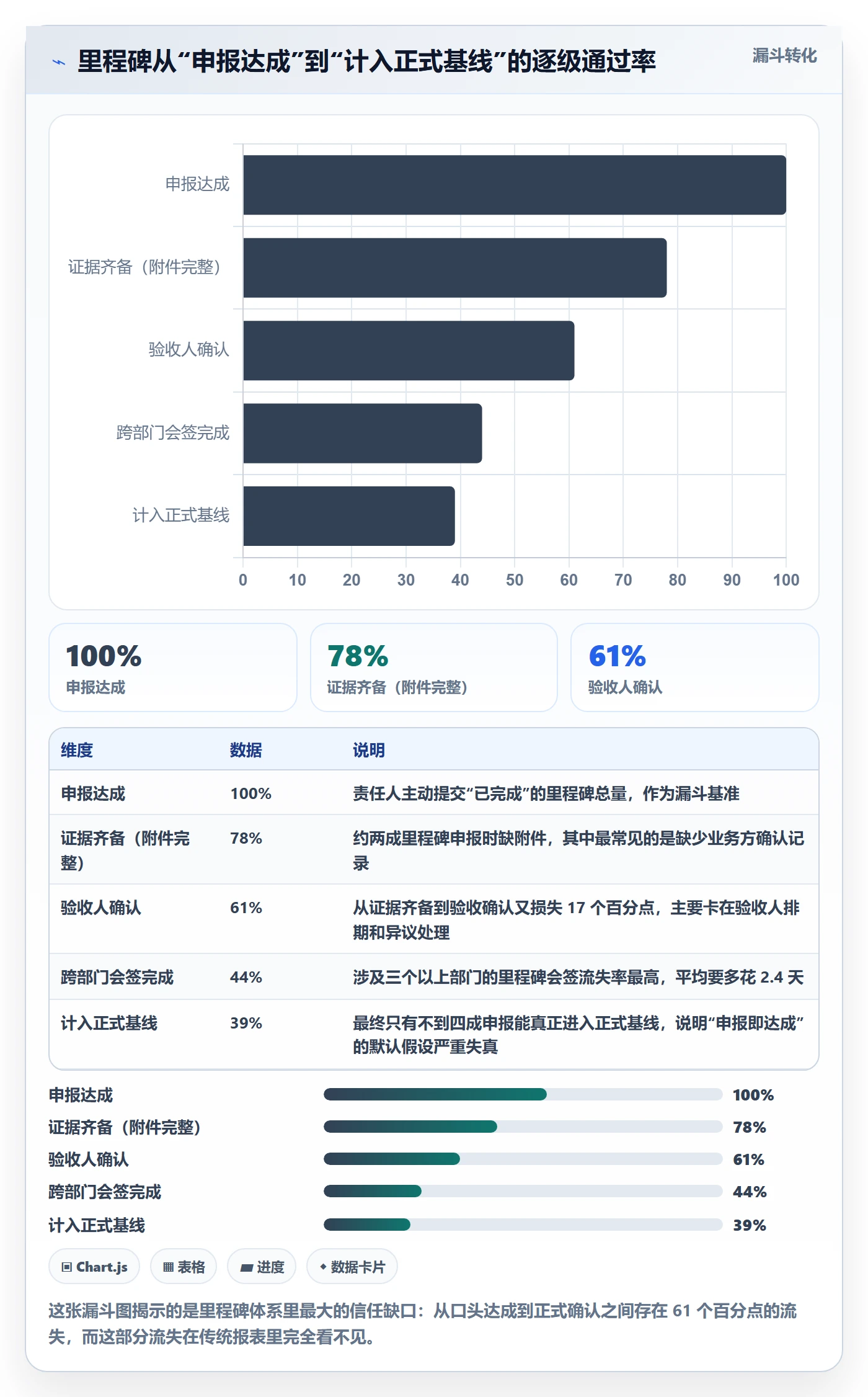Select the 表格 chip
This screenshot has width=868, height=1397.
[184, 1267]
